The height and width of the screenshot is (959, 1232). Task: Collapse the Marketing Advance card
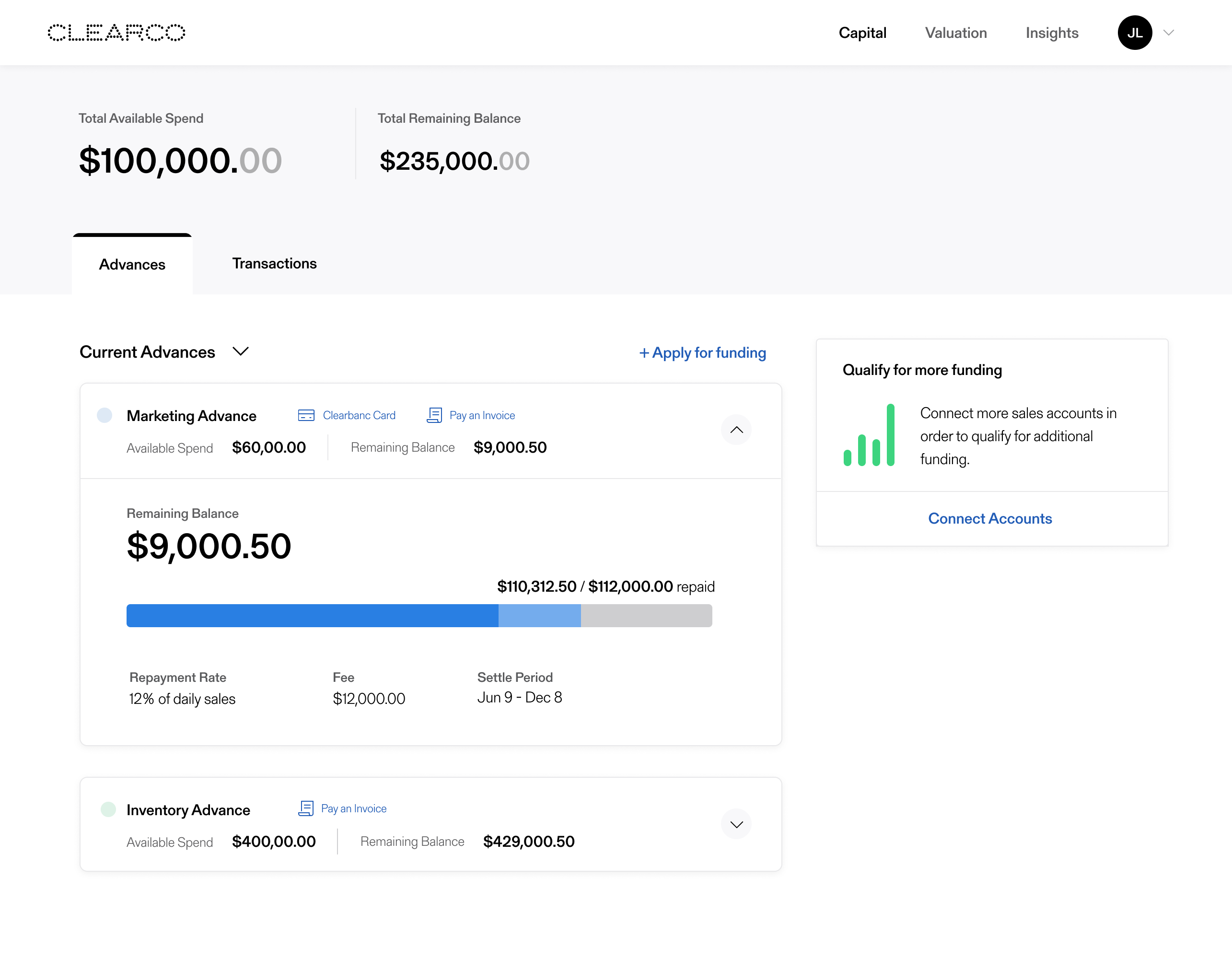(x=736, y=430)
